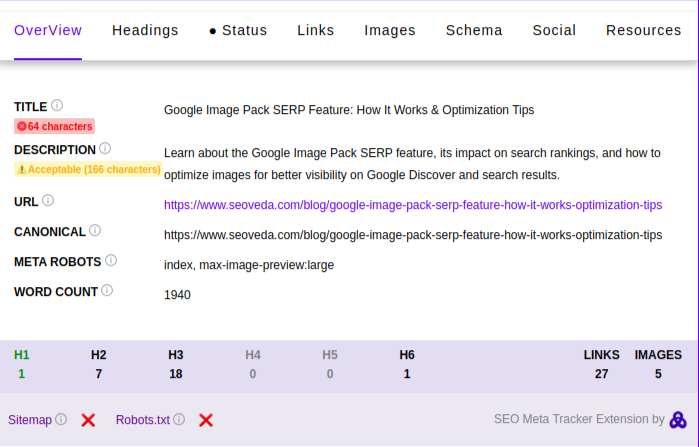Click the Sitemap info icon
Screen dimensions: 699x447
click(x=61, y=419)
